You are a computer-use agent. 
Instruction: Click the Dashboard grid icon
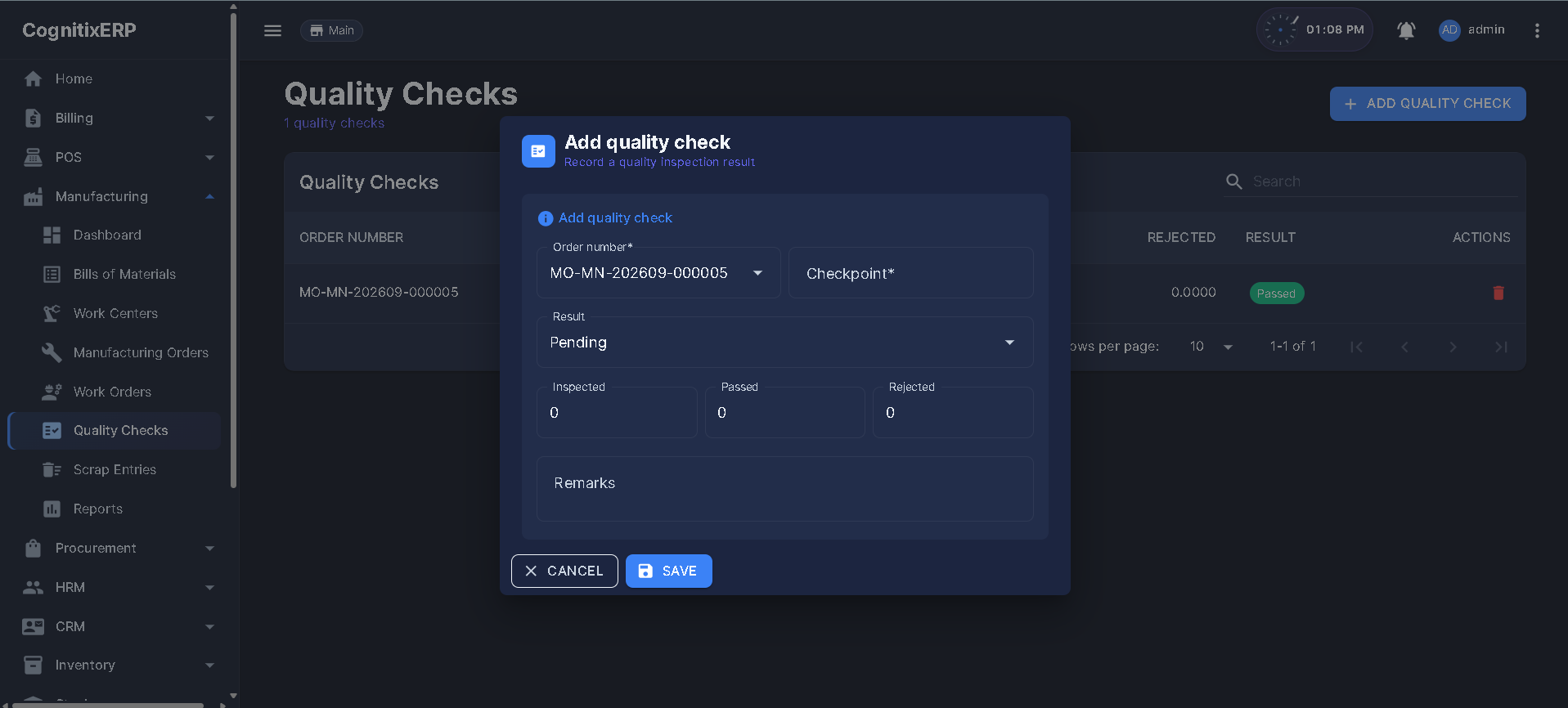52,235
